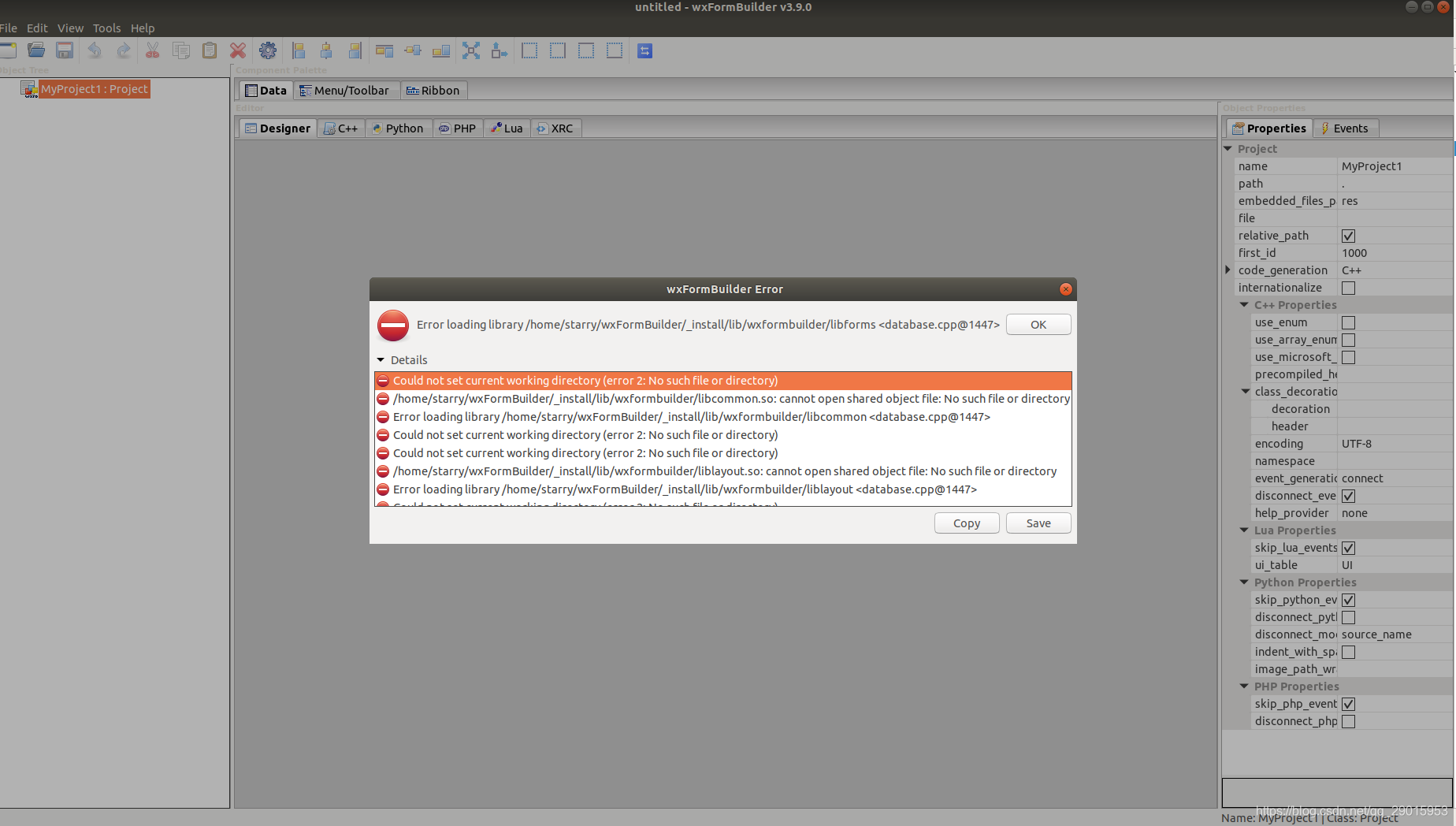This screenshot has width=1456, height=826.
Task: Toggle the Top Border icon
Action: point(586,50)
